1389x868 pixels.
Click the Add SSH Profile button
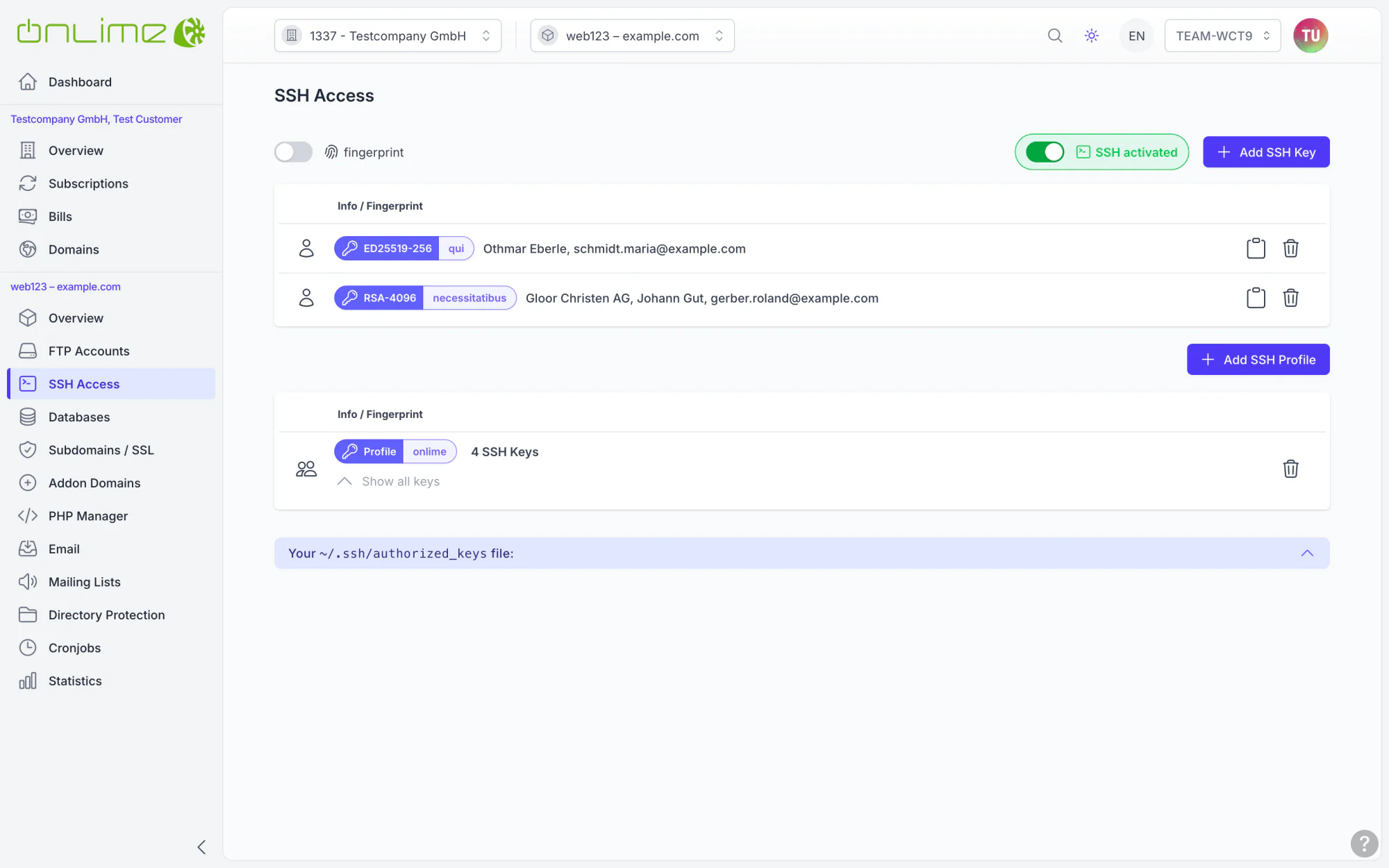click(x=1258, y=360)
